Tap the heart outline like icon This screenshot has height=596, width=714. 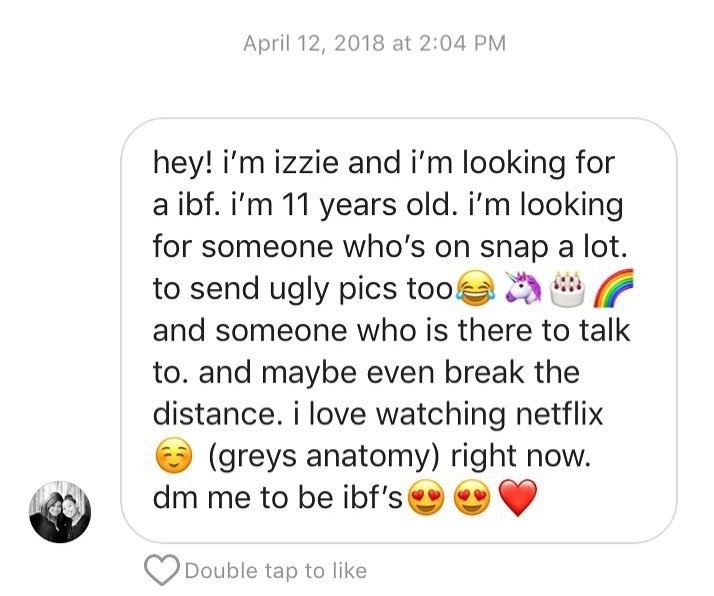161,571
